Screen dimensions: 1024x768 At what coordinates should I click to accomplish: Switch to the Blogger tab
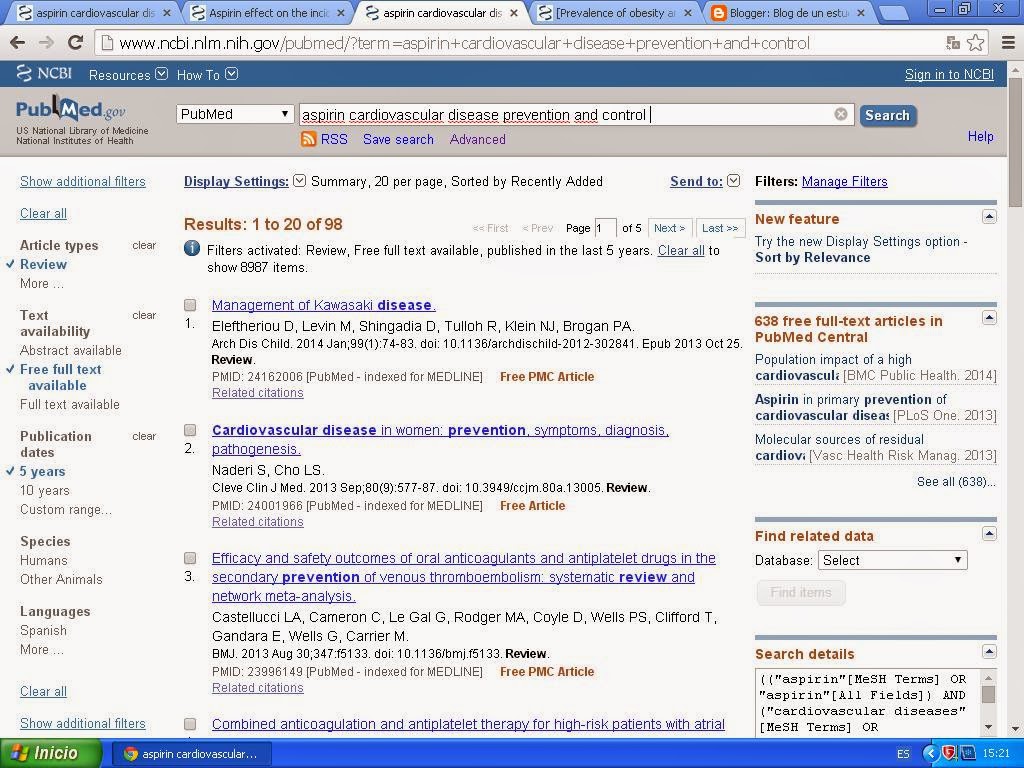point(787,12)
